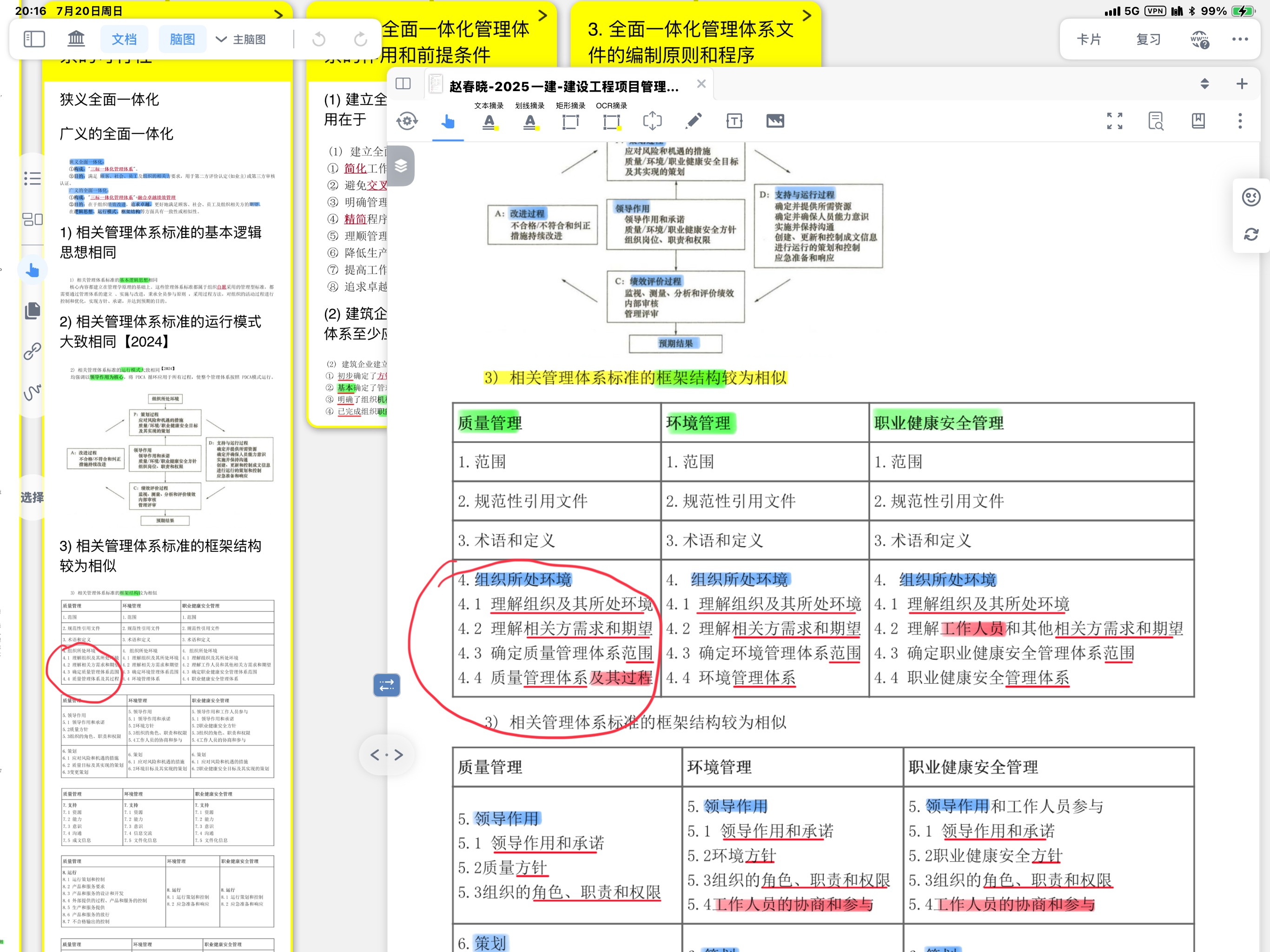Click the 预期结果 box in diagram
This screenshot has width=1270, height=952.
pos(676,344)
